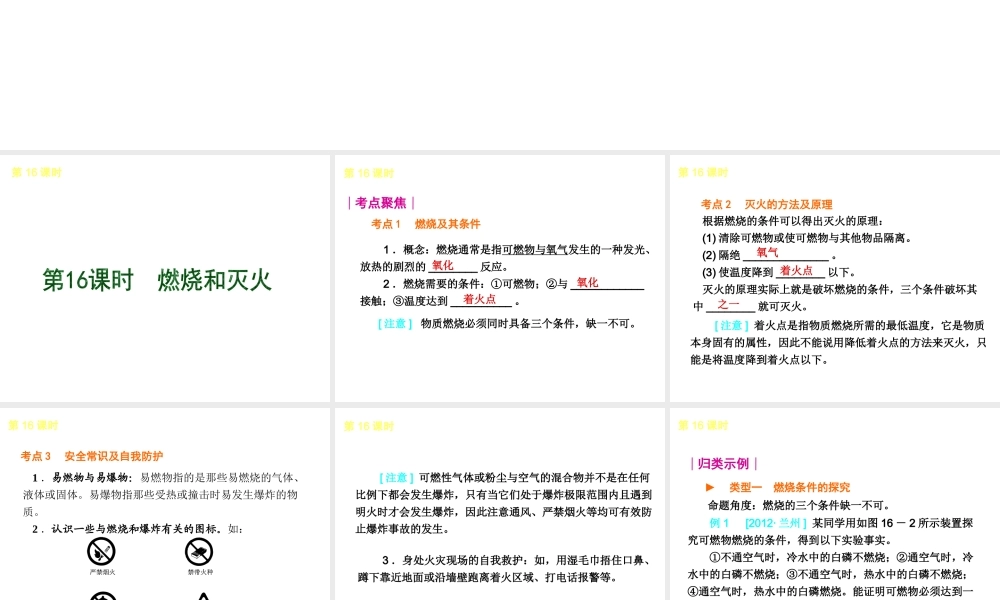Click the 注意 tag before 着火点是指物质燃烧
The height and width of the screenshot is (600, 1000).
coord(731,325)
